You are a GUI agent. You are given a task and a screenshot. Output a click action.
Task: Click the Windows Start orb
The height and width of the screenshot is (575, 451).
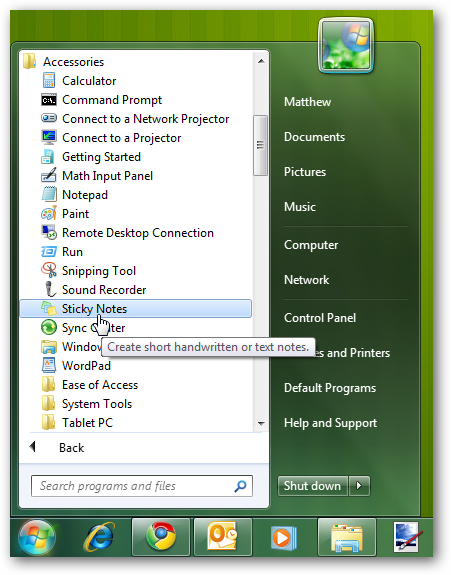pos(37,537)
